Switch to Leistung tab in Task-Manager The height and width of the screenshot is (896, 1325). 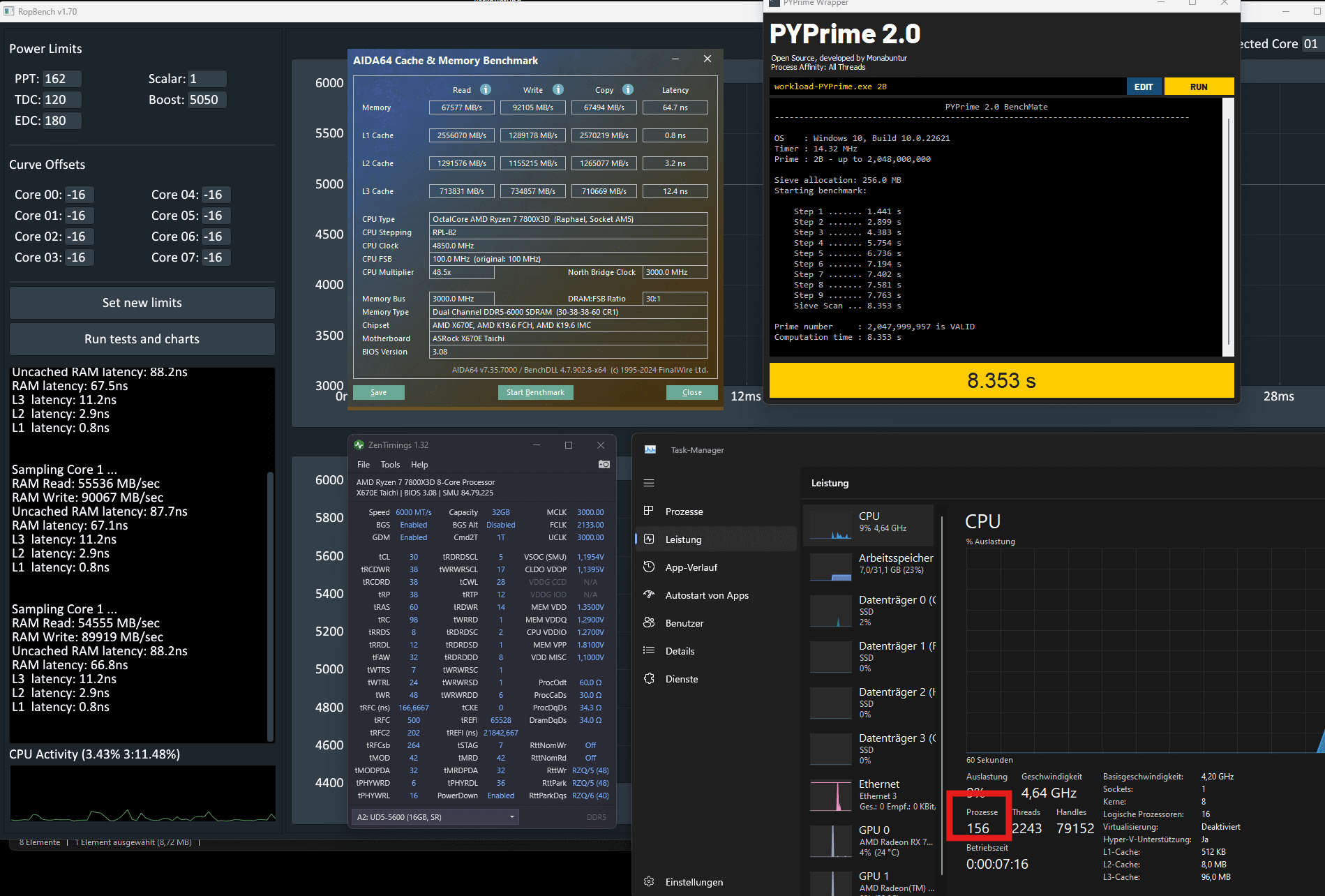(x=716, y=539)
